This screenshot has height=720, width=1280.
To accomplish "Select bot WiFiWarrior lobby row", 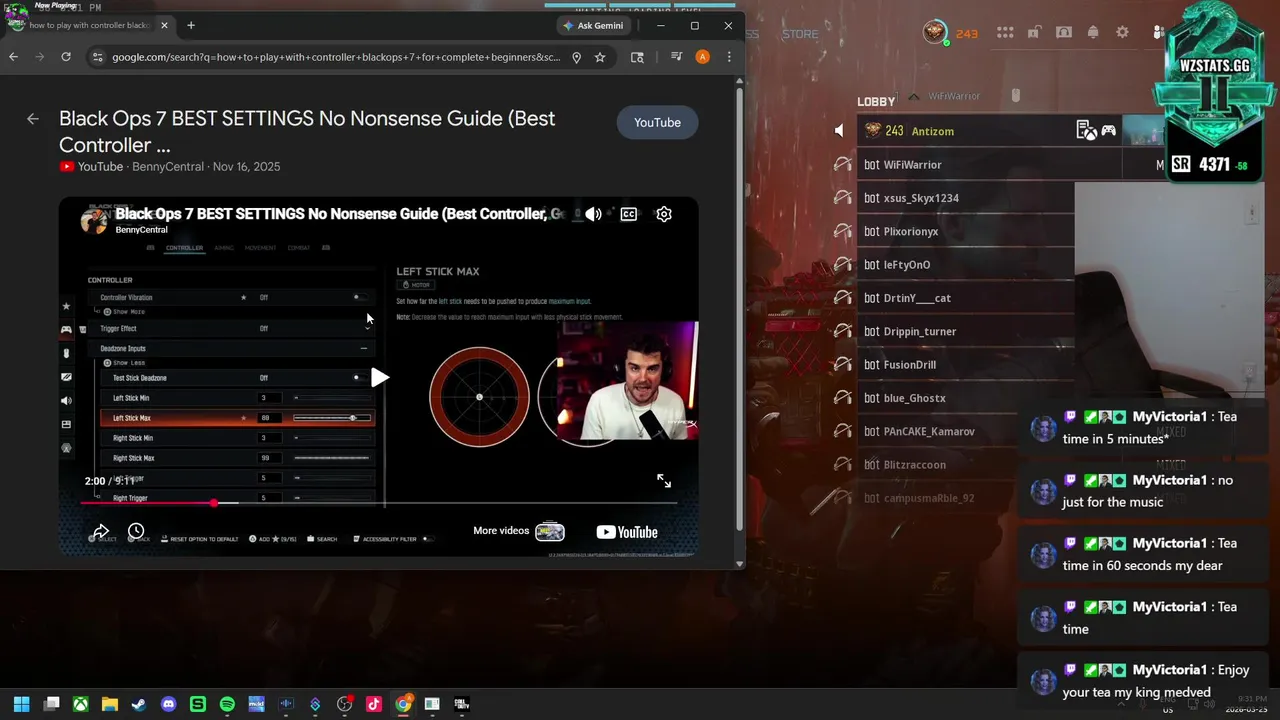I will [1010, 164].
